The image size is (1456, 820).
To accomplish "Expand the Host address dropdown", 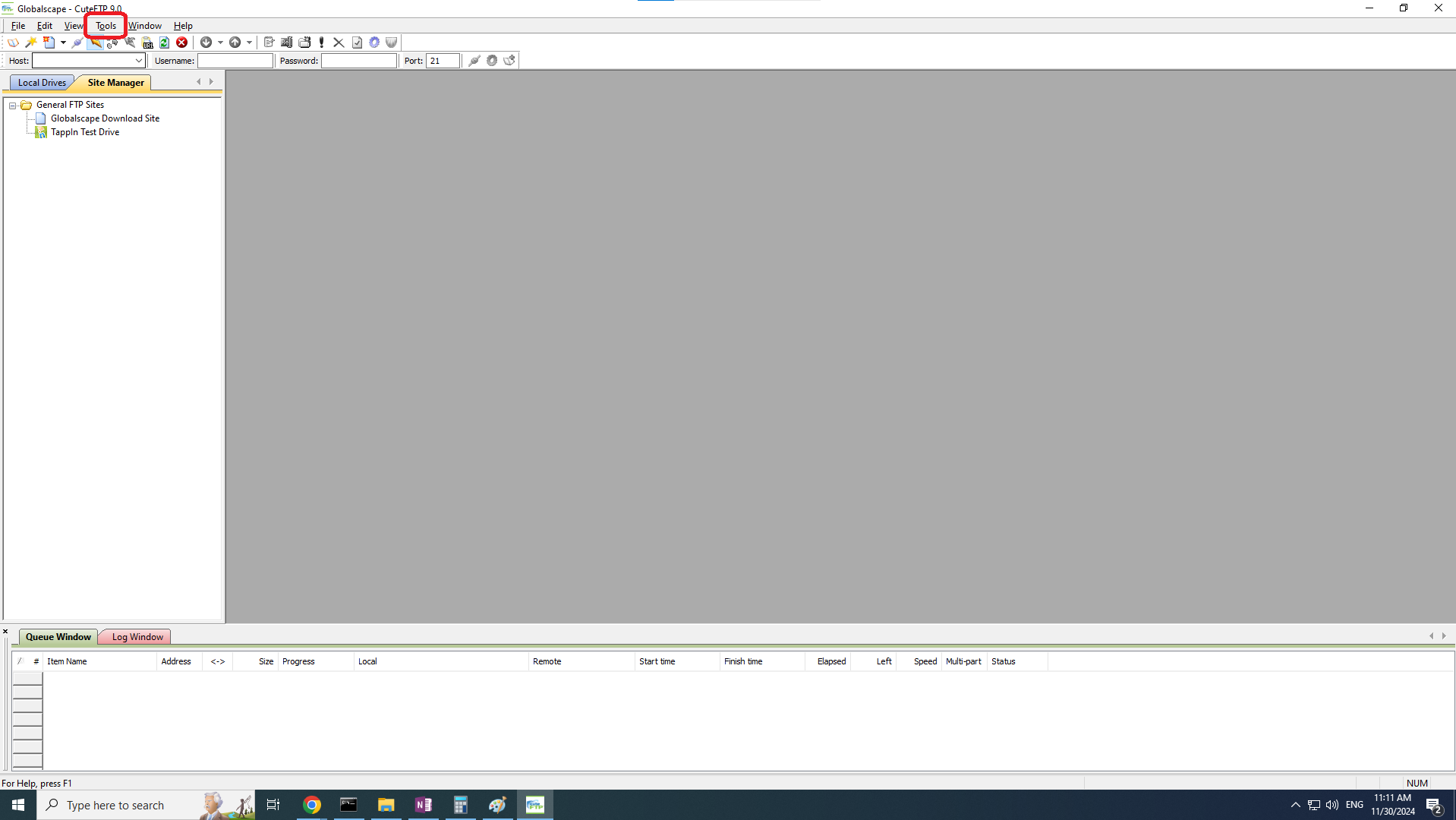I will pos(139,61).
